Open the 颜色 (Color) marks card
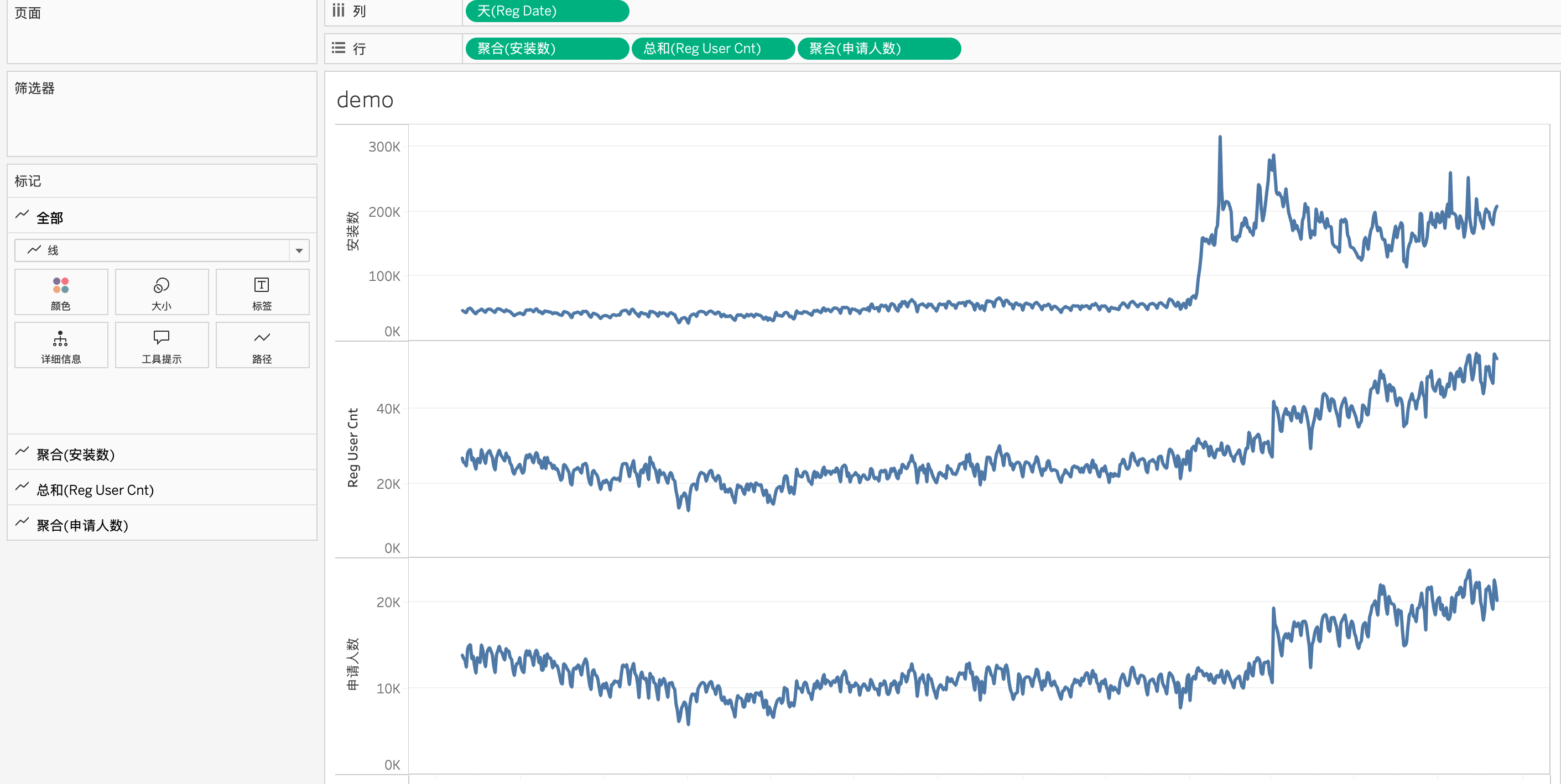 pos(61,292)
